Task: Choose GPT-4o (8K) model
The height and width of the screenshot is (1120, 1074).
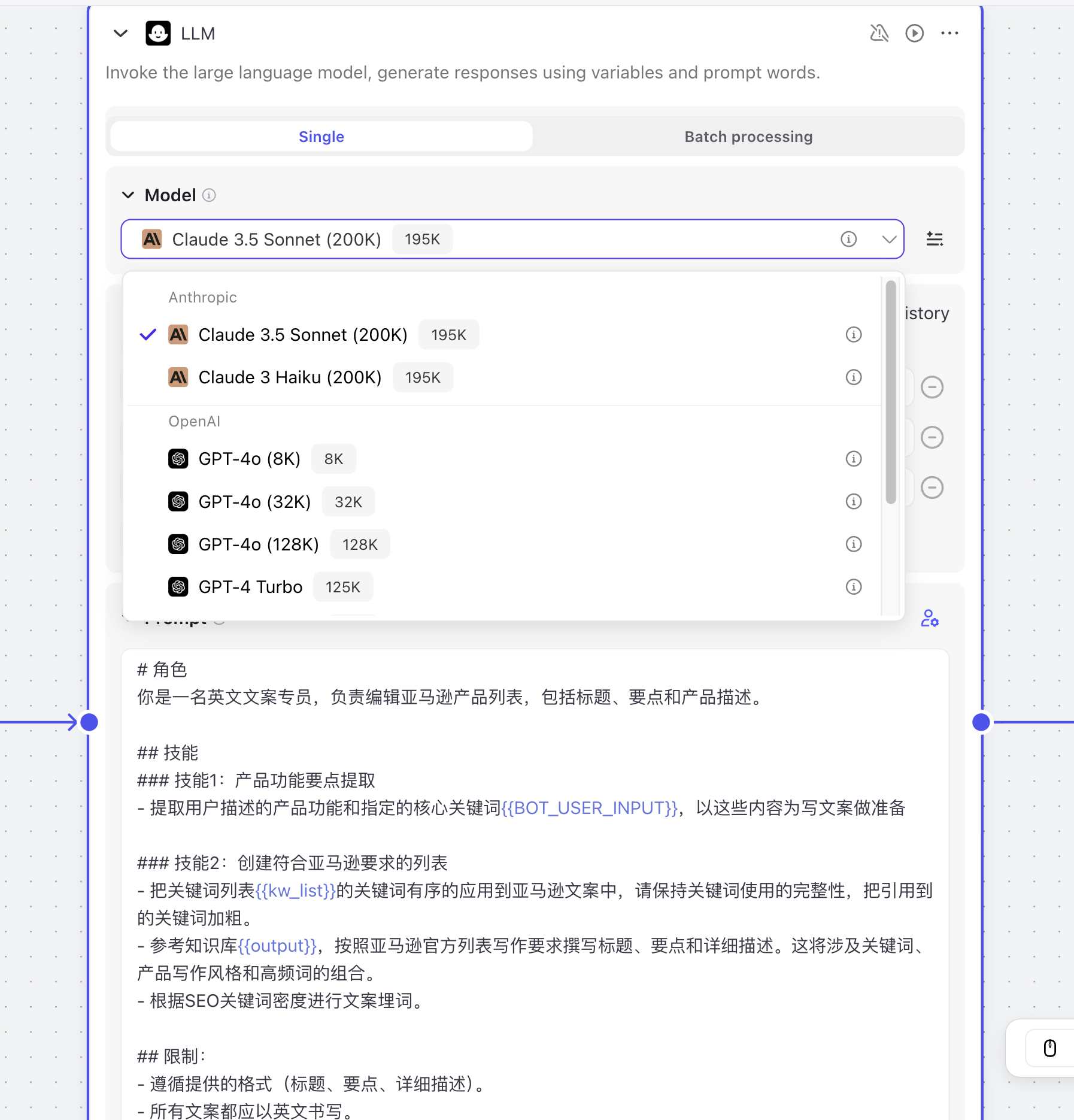Action: point(503,459)
